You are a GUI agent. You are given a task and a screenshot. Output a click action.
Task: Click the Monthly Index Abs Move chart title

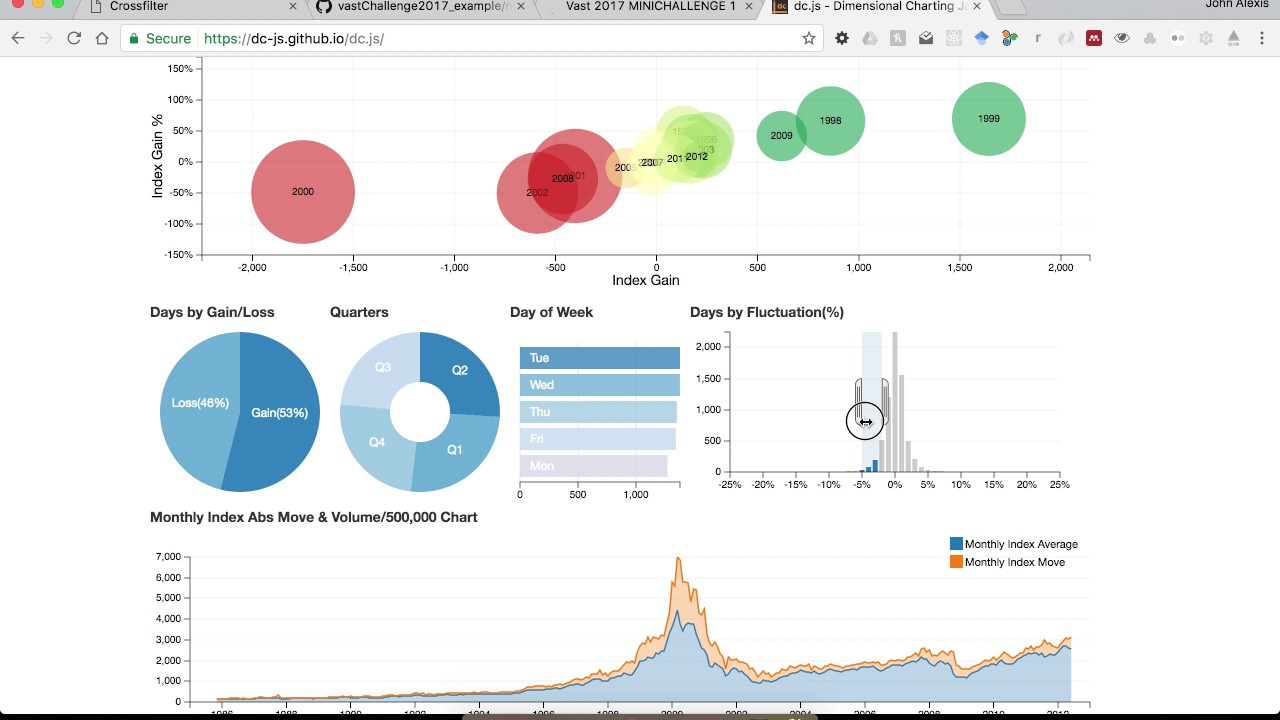[x=313, y=517]
